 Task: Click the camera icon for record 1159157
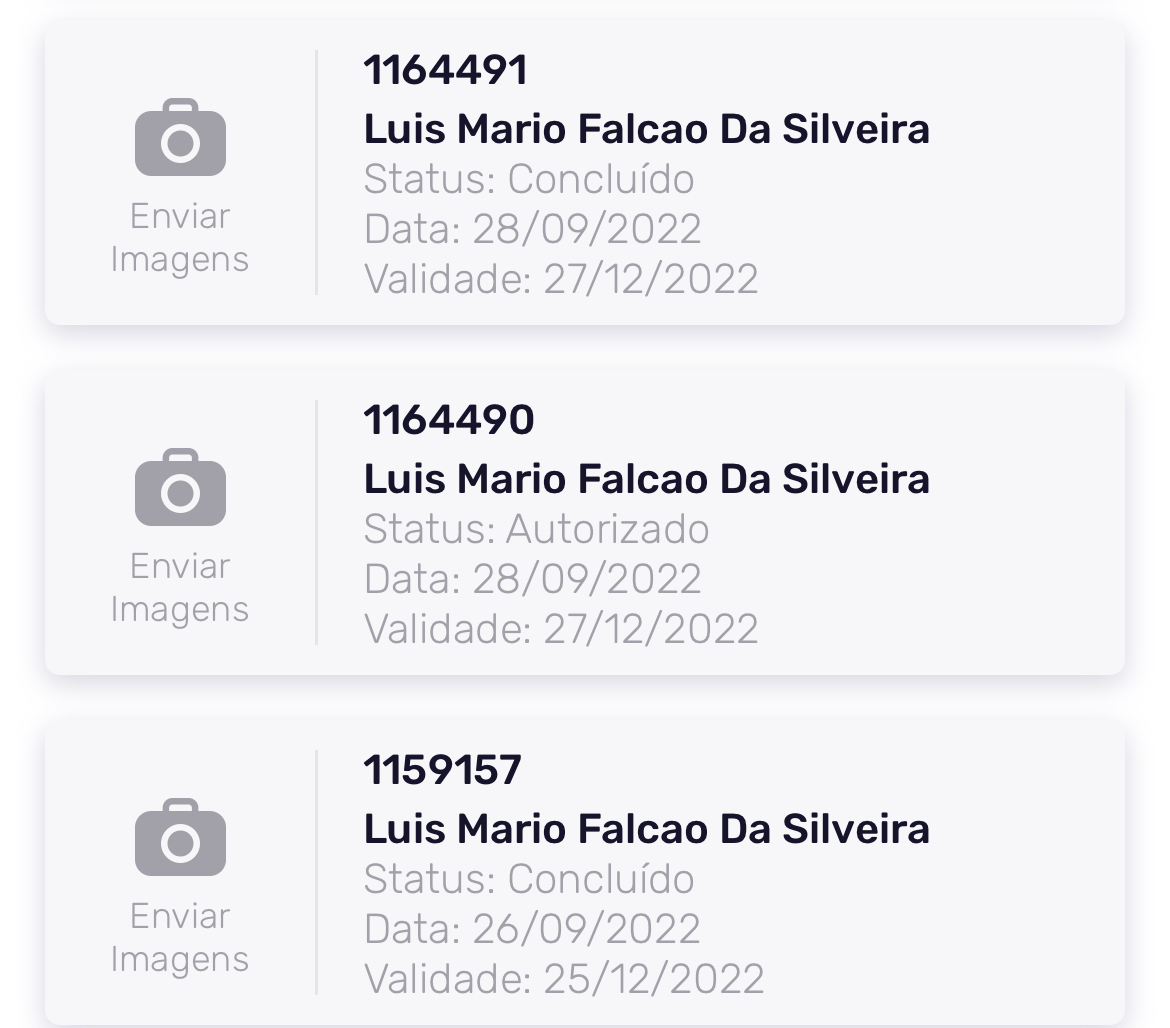point(180,838)
